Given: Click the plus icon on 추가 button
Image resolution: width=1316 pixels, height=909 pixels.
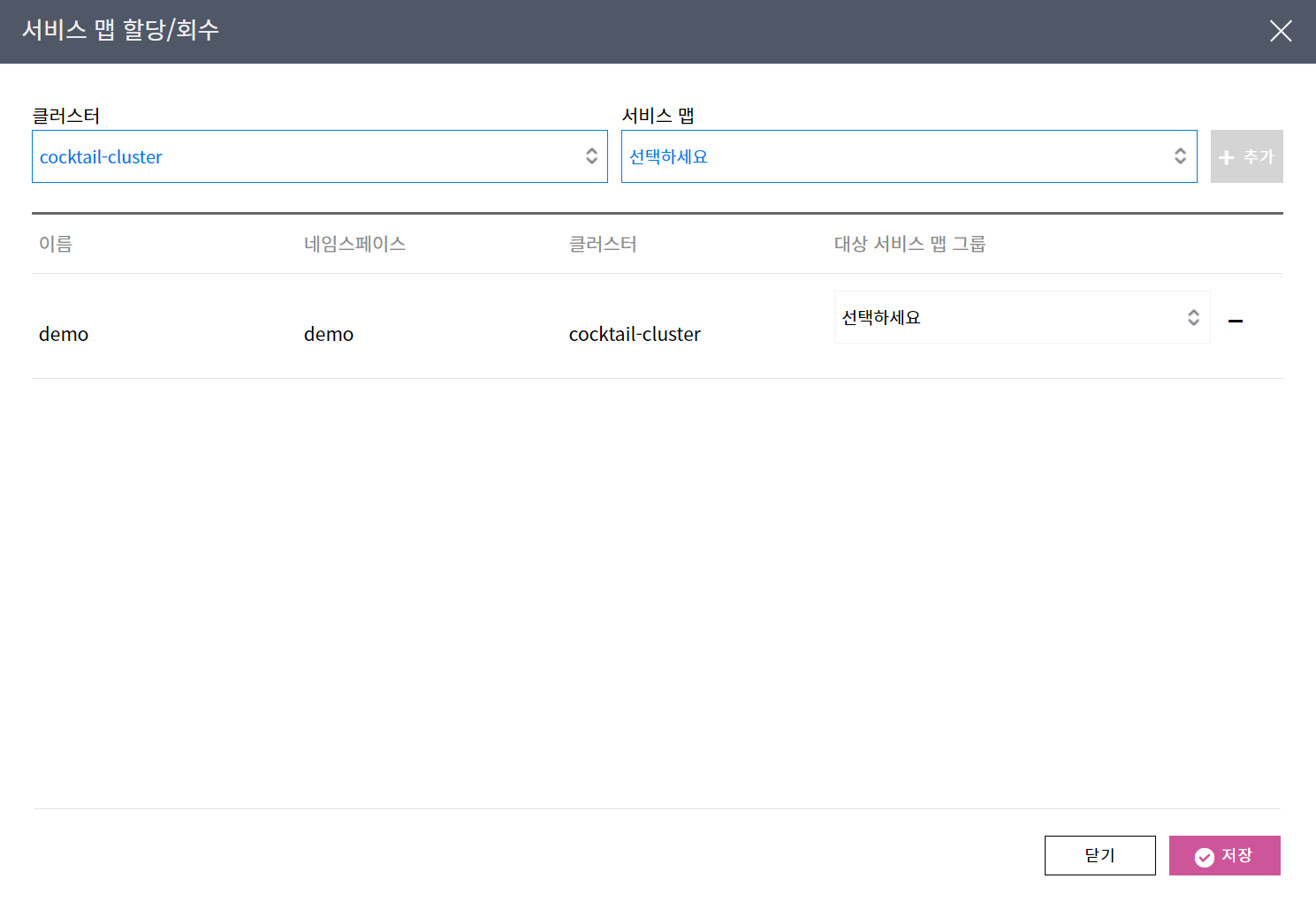Looking at the screenshot, I should [x=1226, y=158].
